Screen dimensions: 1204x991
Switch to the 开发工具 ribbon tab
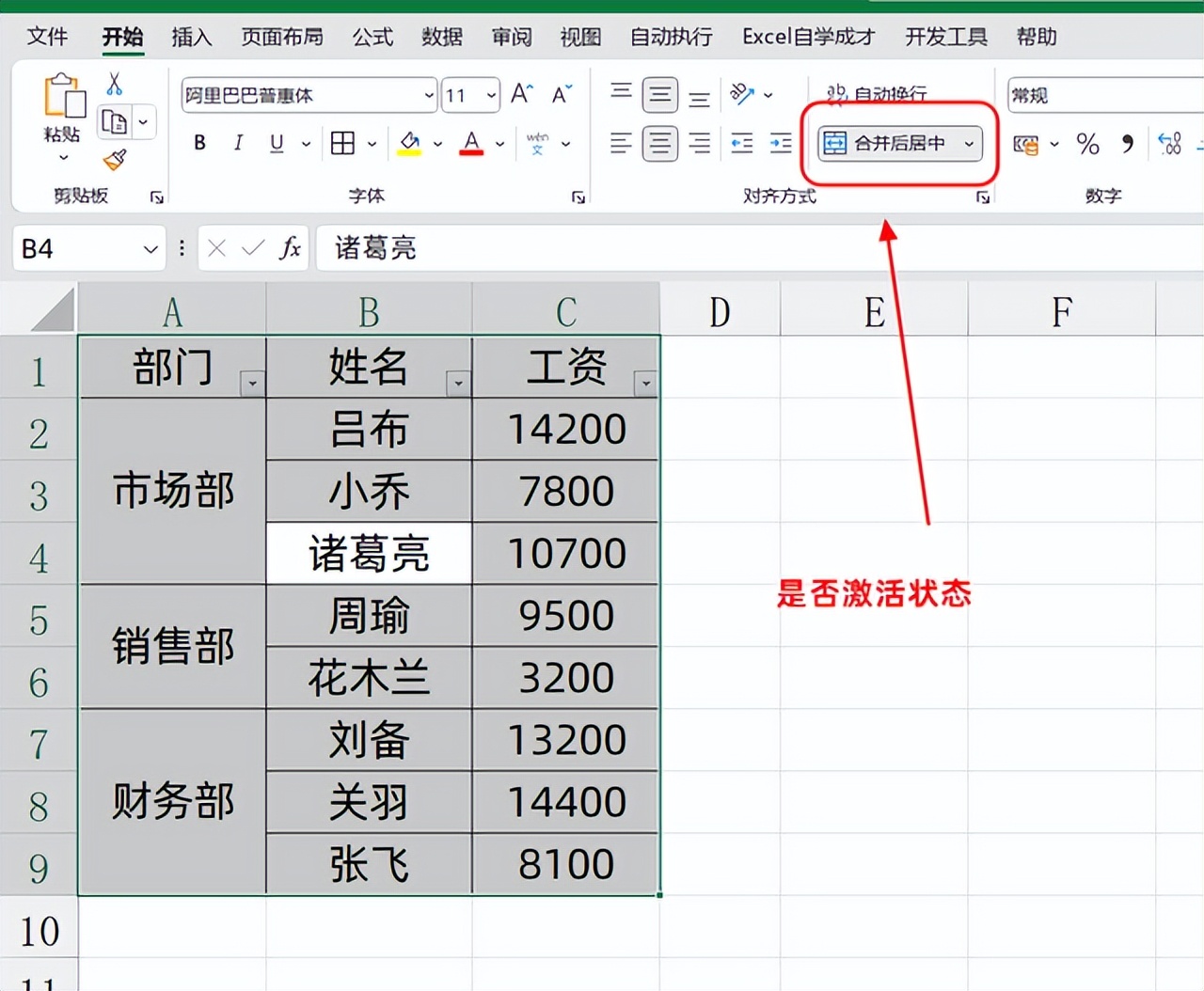[x=946, y=37]
